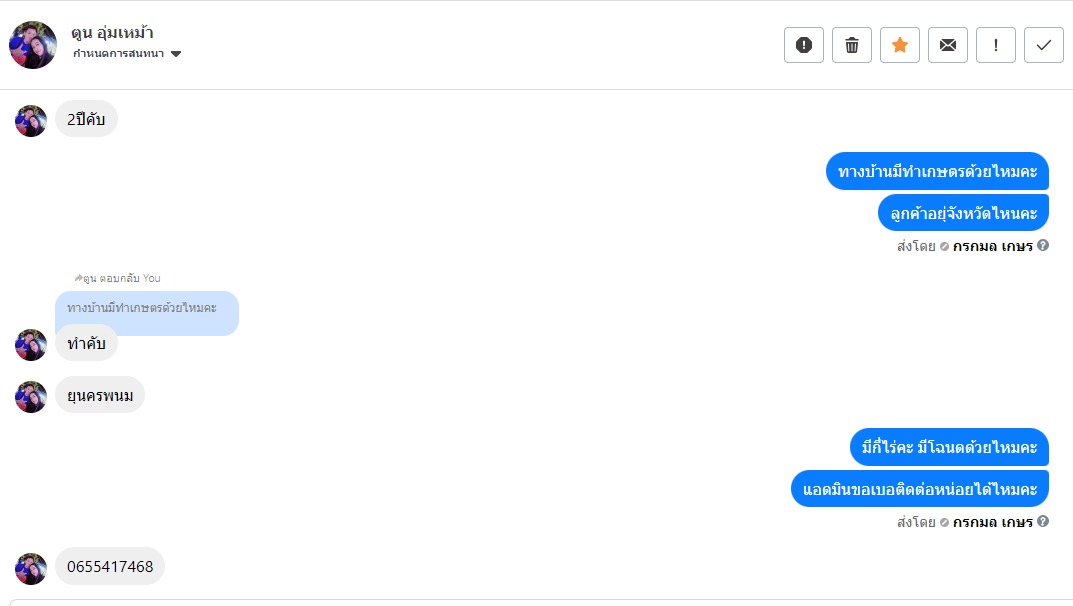
Task: Click the avatar next to ยุนครพนม message
Action: tap(31, 396)
